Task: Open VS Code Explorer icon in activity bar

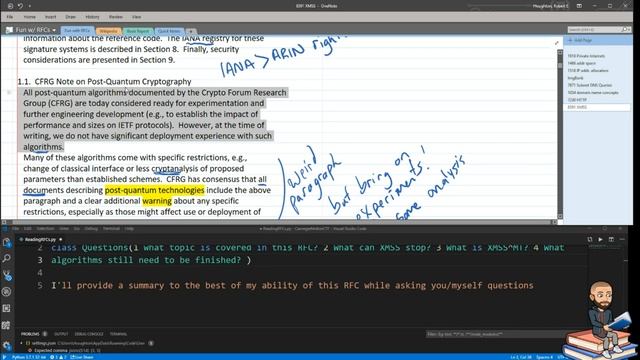Action: tap(7, 242)
